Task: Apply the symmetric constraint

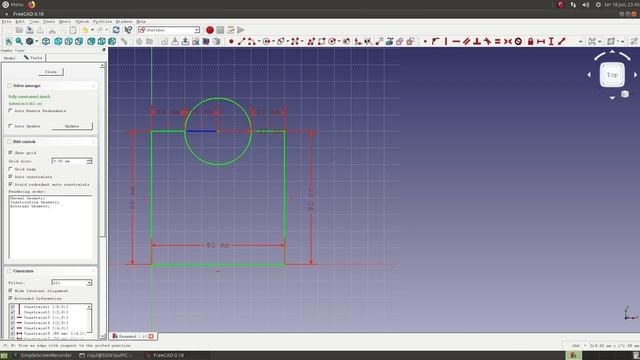Action: click(508, 41)
